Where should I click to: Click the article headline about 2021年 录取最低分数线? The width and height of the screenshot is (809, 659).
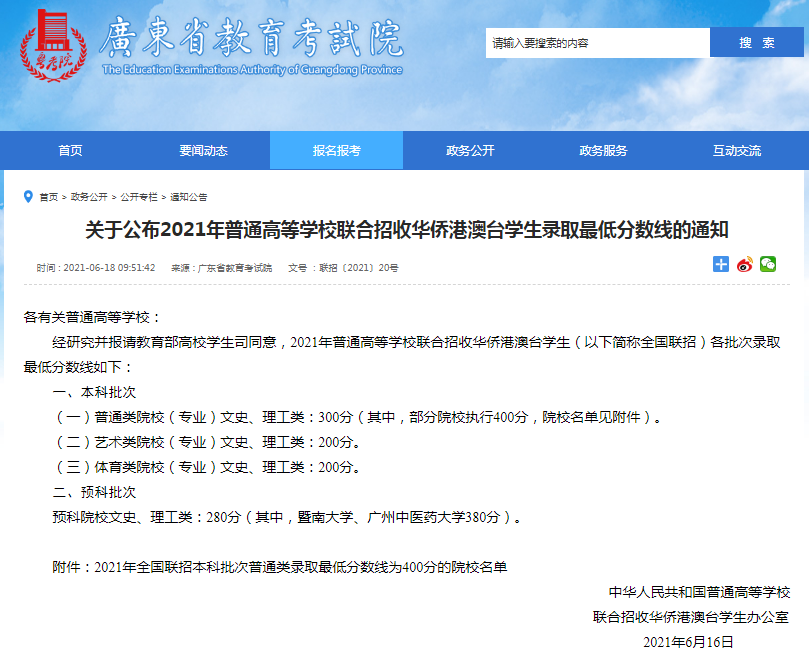pyautogui.click(x=406, y=231)
